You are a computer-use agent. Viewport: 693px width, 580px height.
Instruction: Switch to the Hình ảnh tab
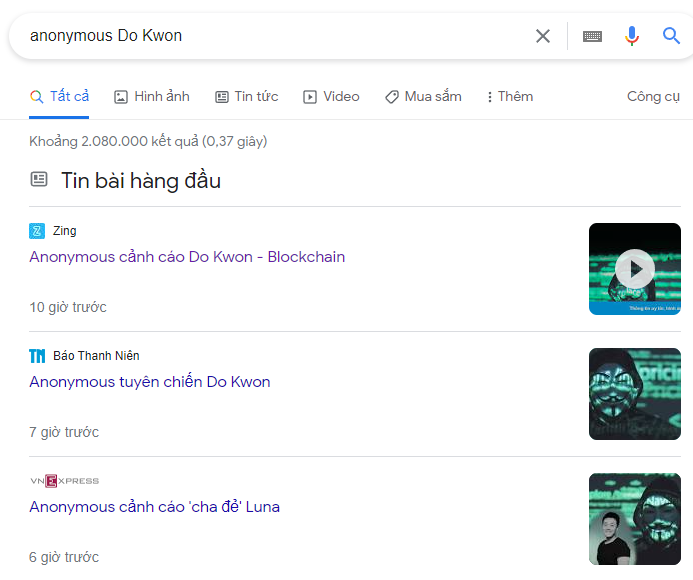[x=152, y=96]
